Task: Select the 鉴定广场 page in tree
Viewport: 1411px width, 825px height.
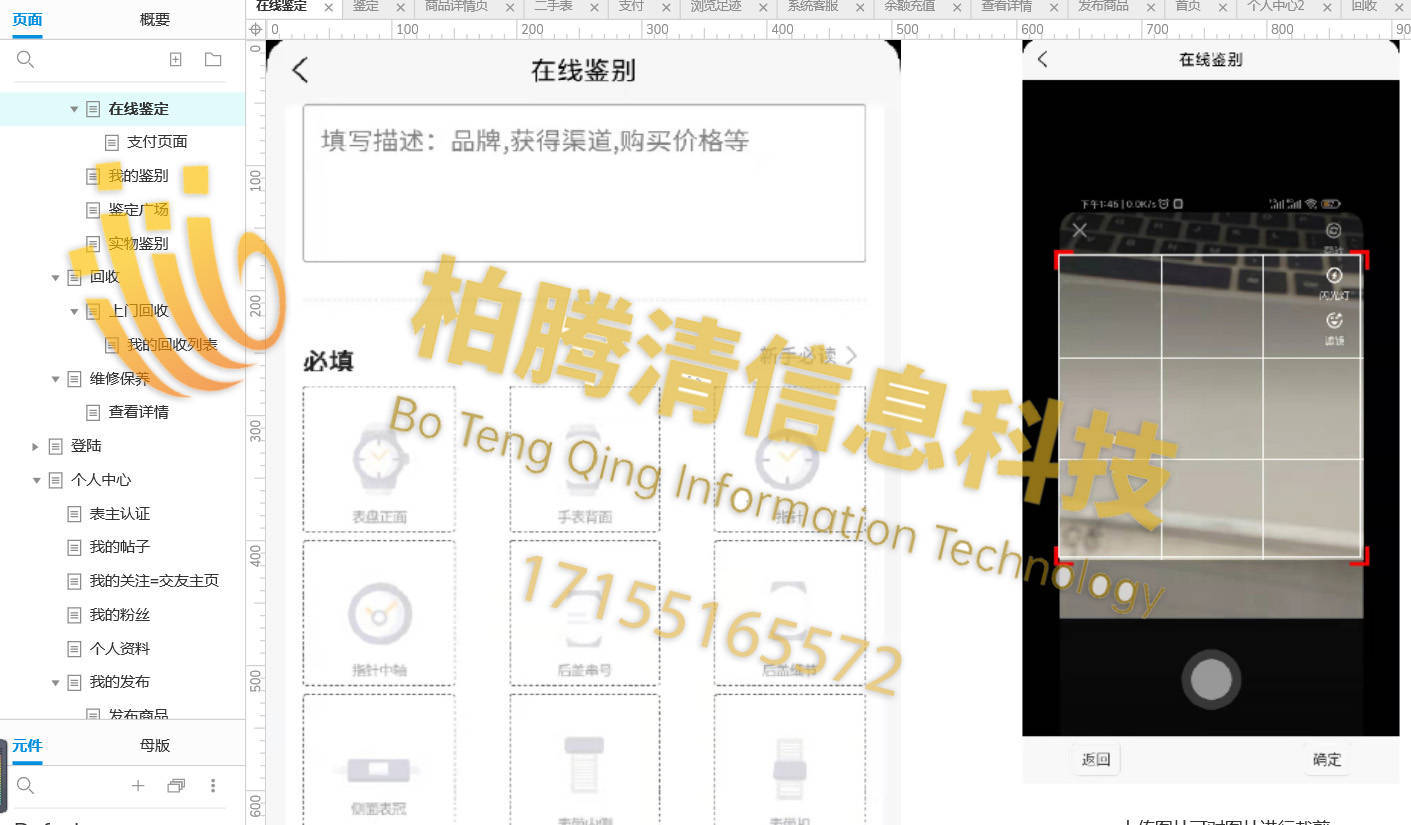Action: (x=138, y=210)
